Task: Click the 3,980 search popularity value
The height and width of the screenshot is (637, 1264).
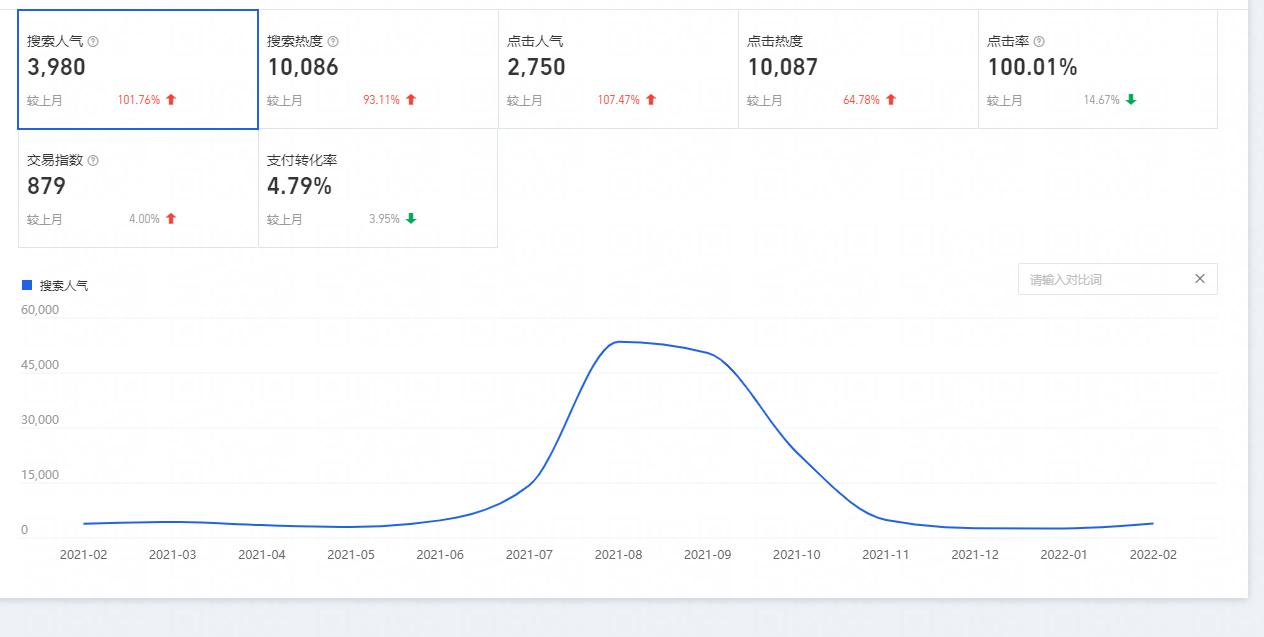Action: (56, 68)
